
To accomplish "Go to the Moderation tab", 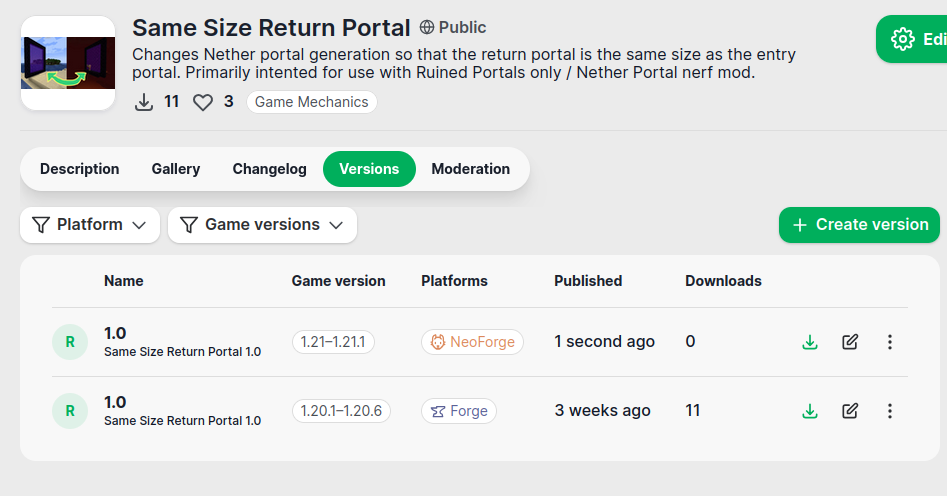I will (470, 169).
